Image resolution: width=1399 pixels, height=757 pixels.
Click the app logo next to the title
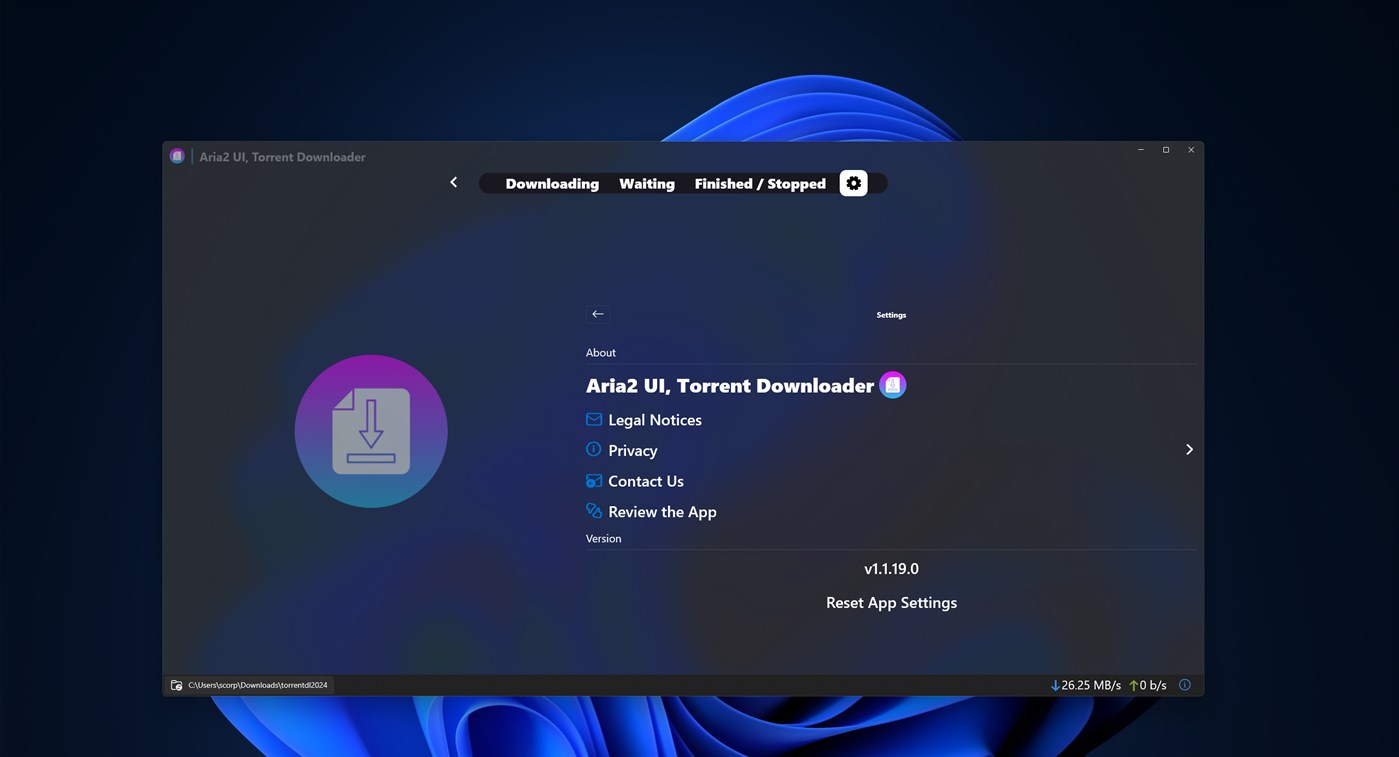pyautogui.click(x=892, y=384)
